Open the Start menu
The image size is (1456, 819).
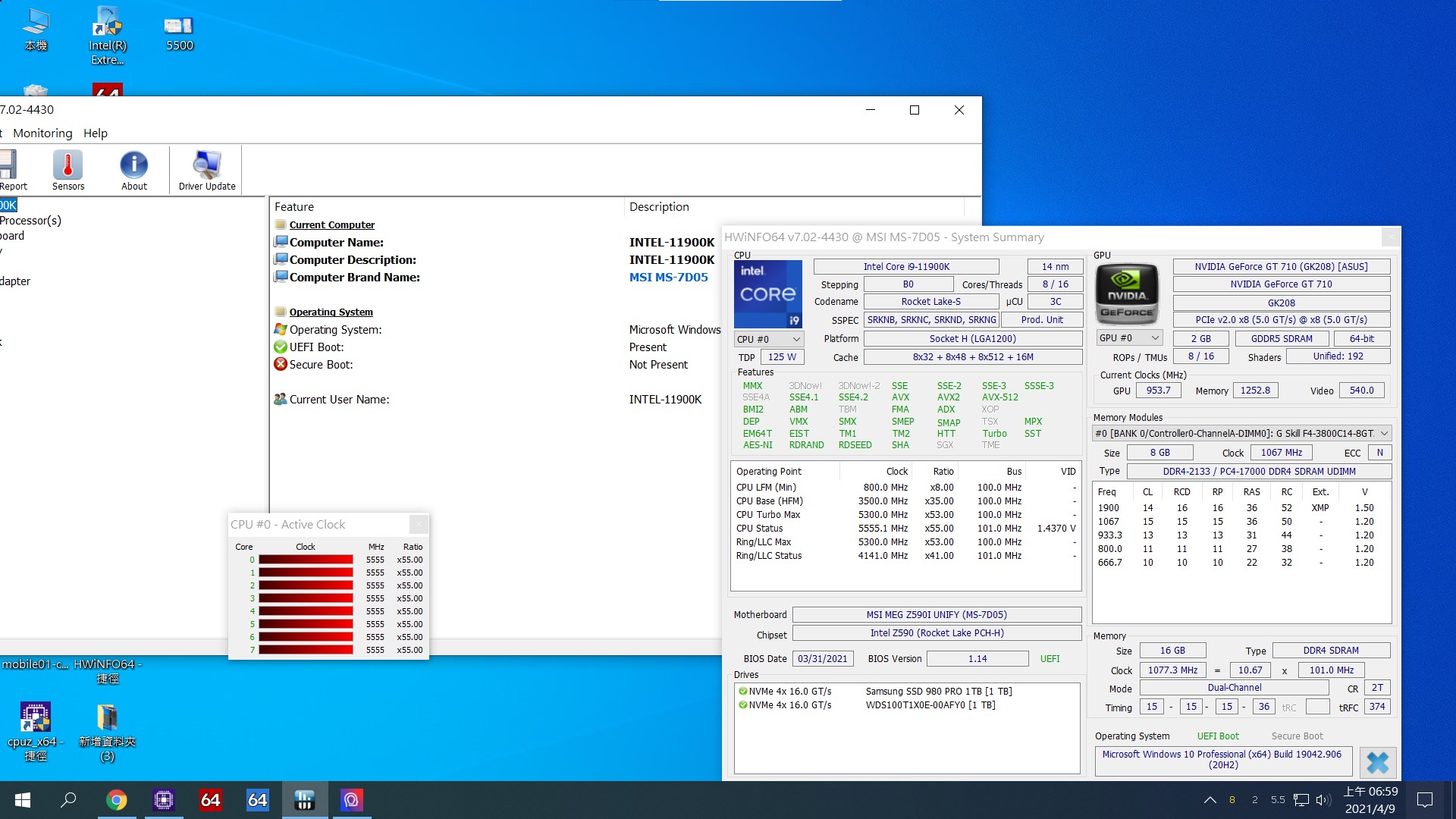[x=22, y=800]
